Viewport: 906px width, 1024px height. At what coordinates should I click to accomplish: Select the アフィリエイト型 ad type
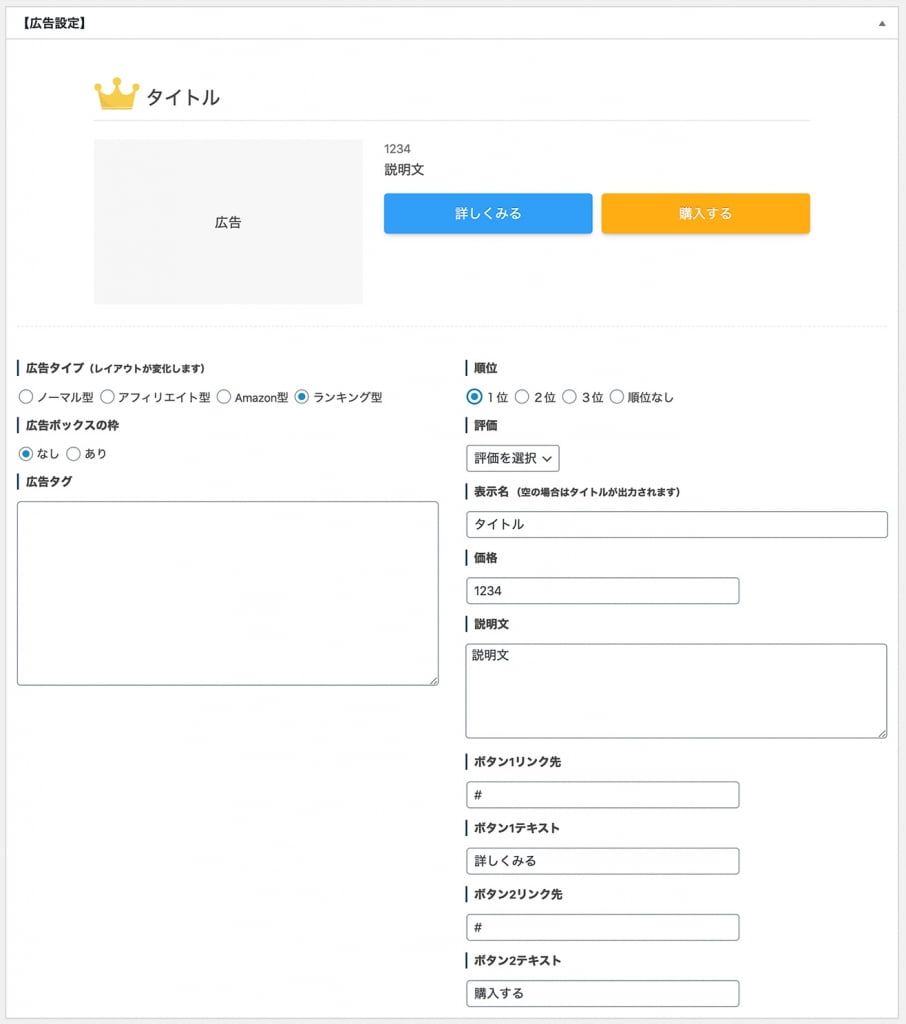[108, 396]
